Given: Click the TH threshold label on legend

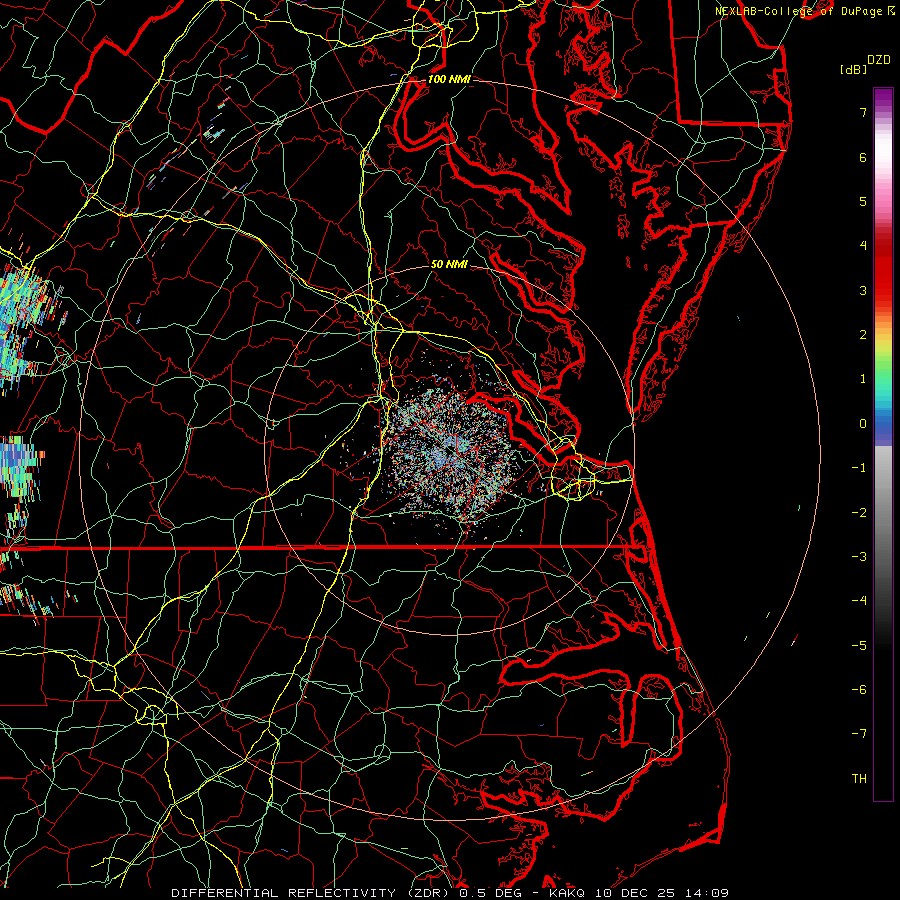Looking at the screenshot, I should (x=859, y=779).
